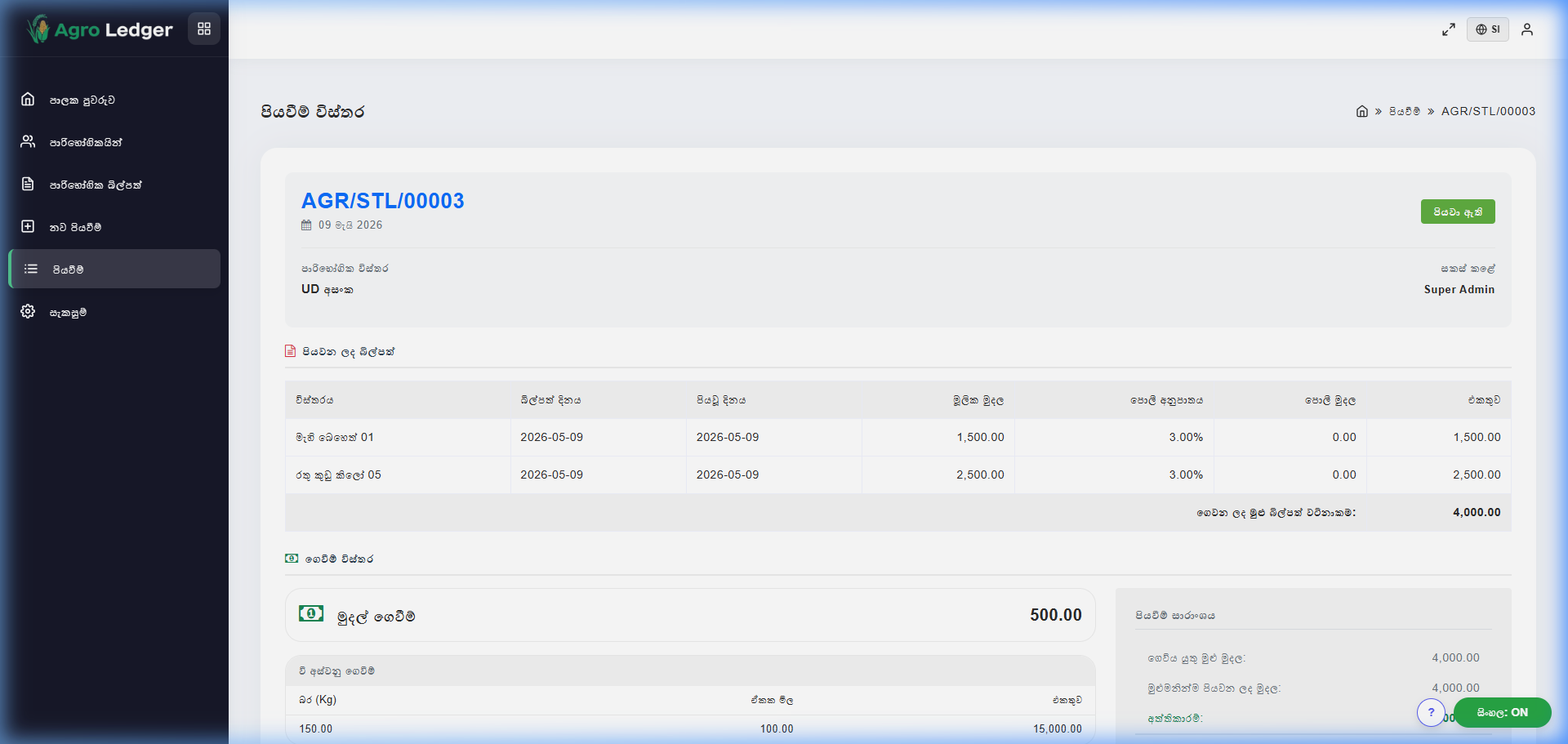Image resolution: width=1568 pixels, height=744 pixels.
Task: Click the AGR/STL/00003 breadcrumb text
Action: tap(1488, 111)
